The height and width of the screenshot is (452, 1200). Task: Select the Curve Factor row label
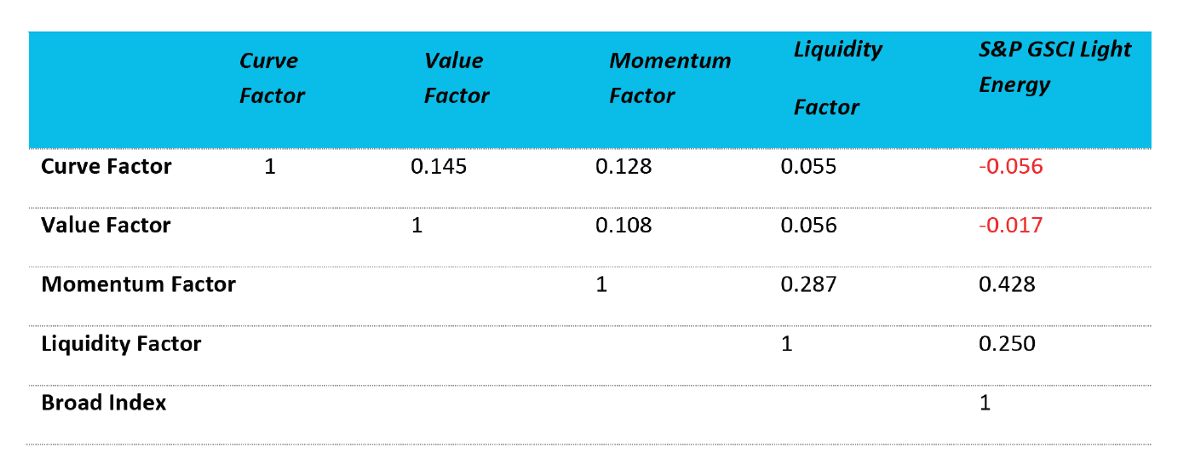coord(106,167)
